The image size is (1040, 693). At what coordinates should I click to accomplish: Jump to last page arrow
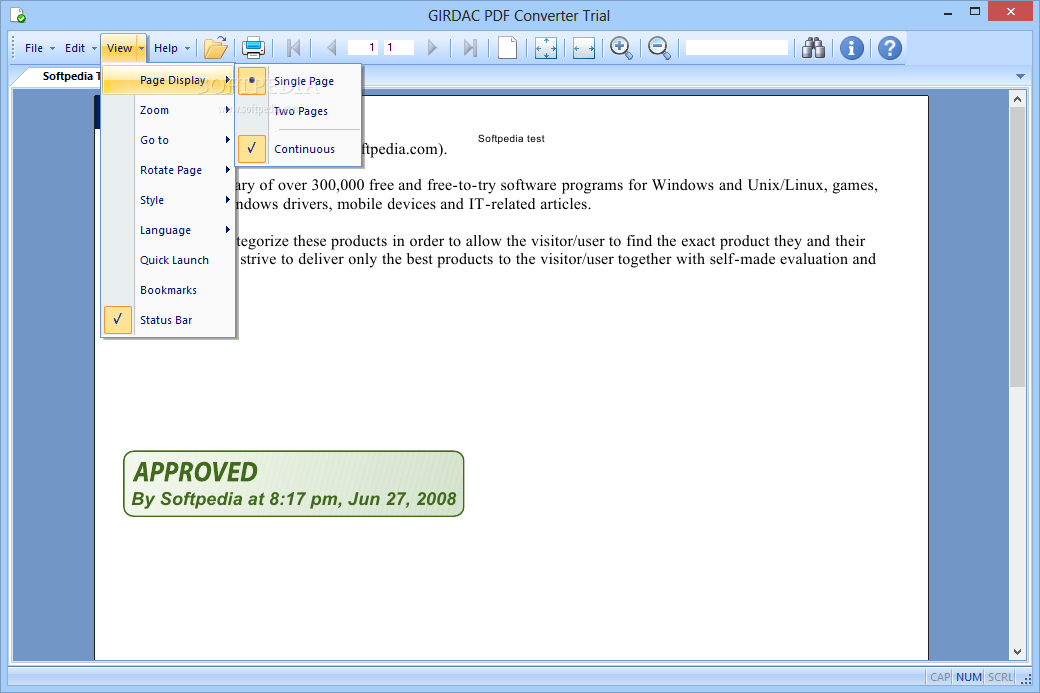(470, 48)
